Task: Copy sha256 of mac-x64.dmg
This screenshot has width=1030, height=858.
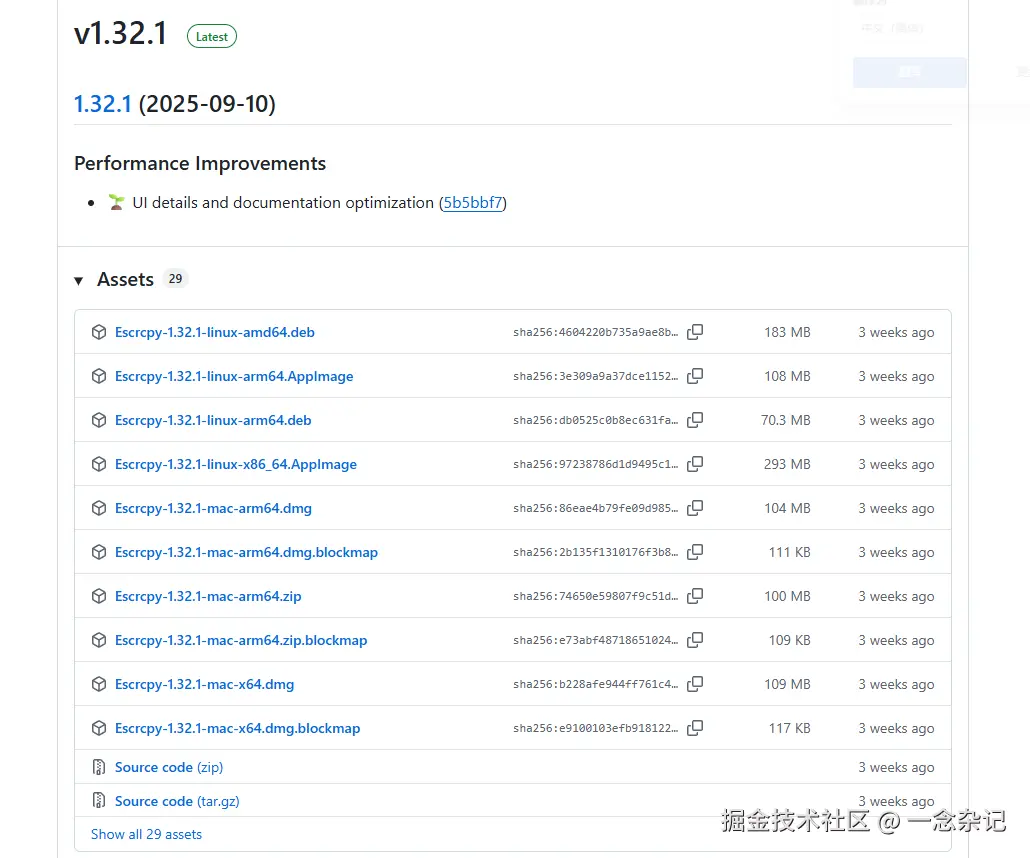Action: click(695, 684)
